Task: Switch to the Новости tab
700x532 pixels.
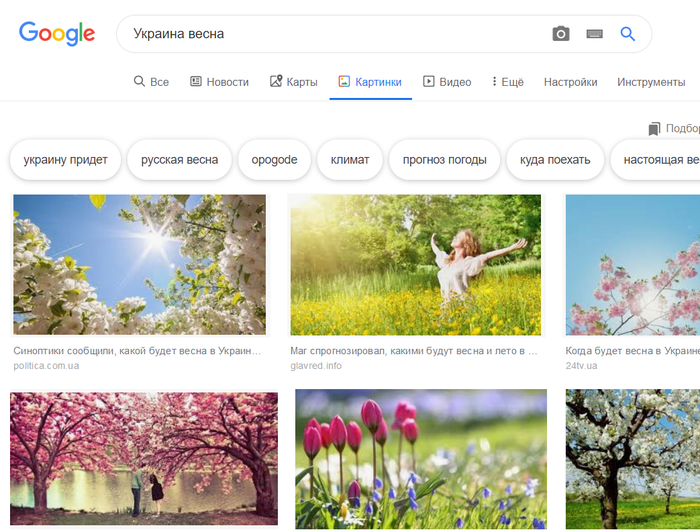Action: pyautogui.click(x=219, y=82)
